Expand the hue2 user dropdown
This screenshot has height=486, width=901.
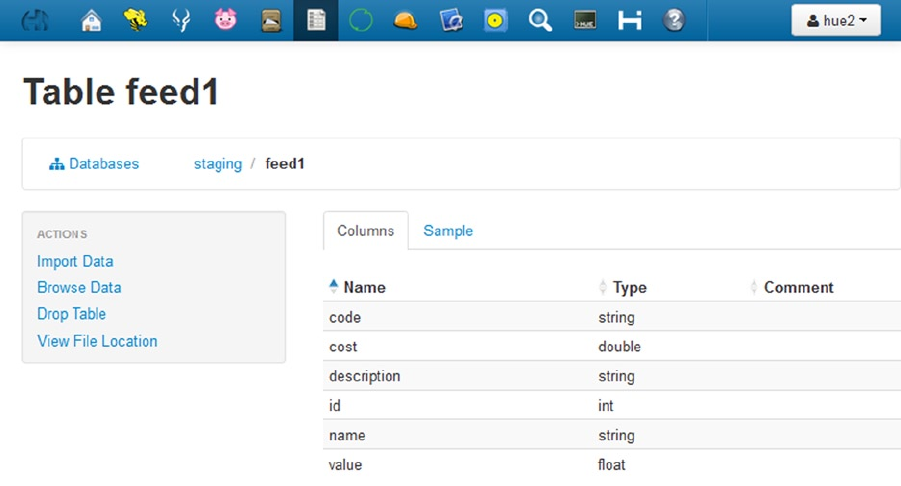coord(836,20)
